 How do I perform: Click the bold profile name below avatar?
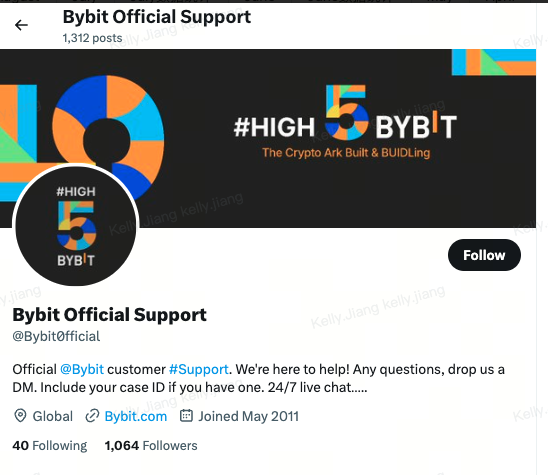tap(109, 315)
